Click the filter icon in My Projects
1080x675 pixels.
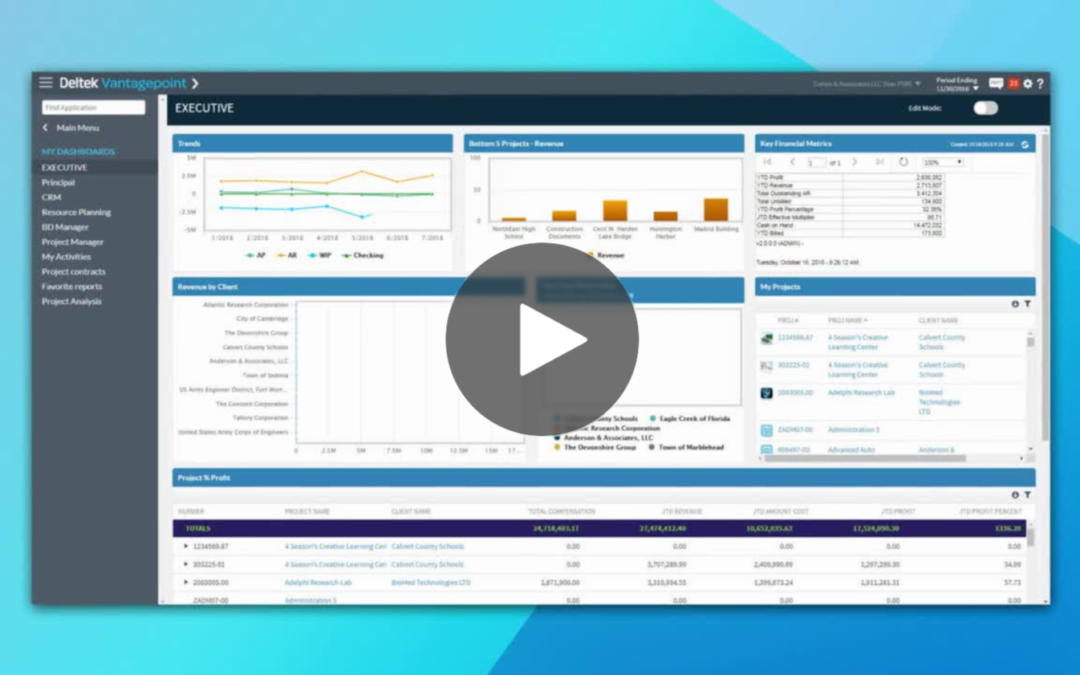click(x=1027, y=304)
